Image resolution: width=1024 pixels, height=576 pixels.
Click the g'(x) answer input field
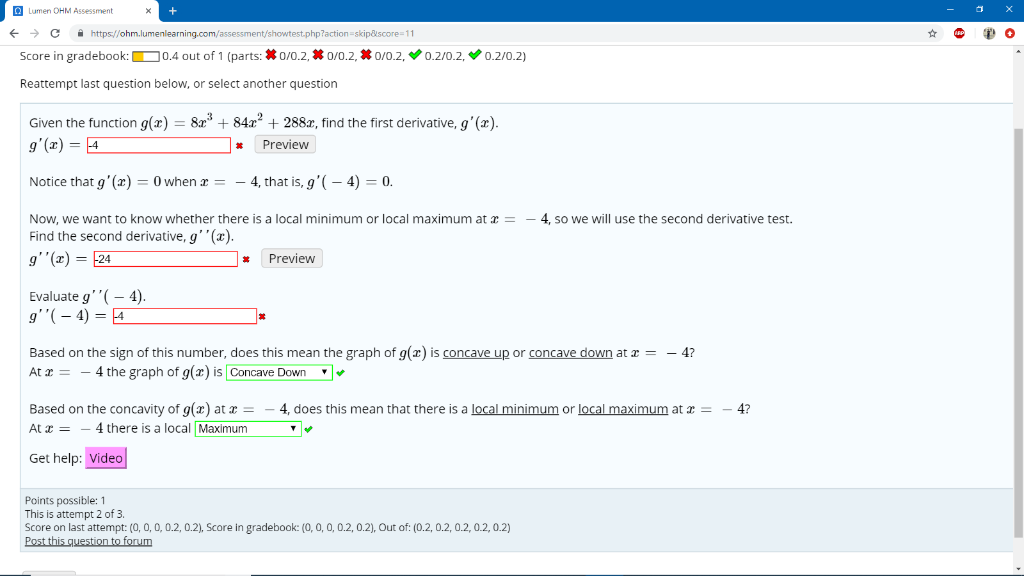coord(158,144)
